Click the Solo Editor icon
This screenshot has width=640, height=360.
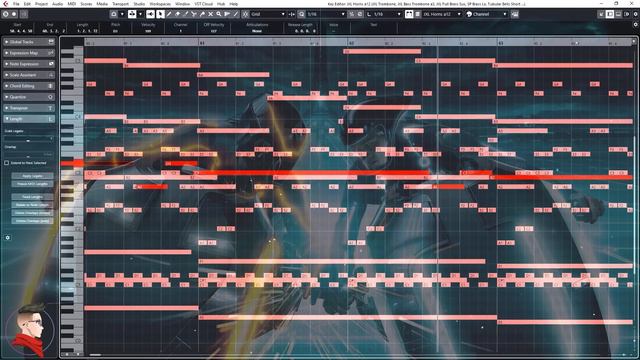tap(5, 14)
